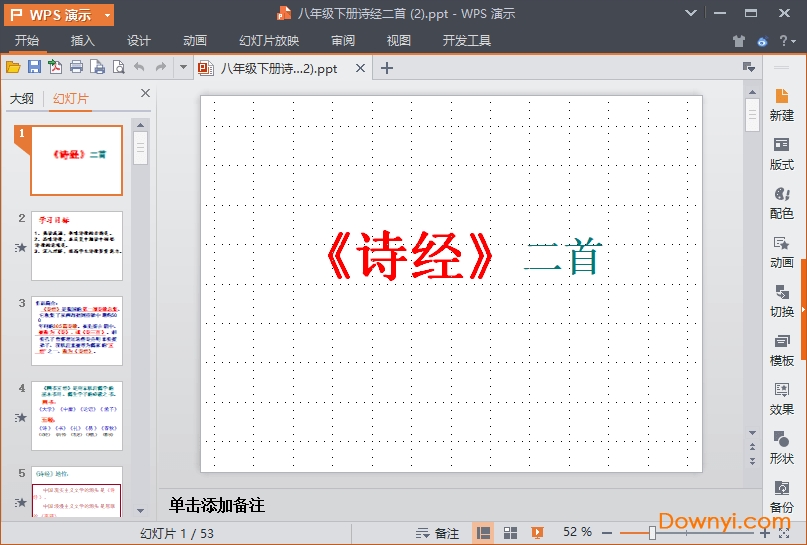Click thumbnail pane scroll up arrow

tap(141, 125)
